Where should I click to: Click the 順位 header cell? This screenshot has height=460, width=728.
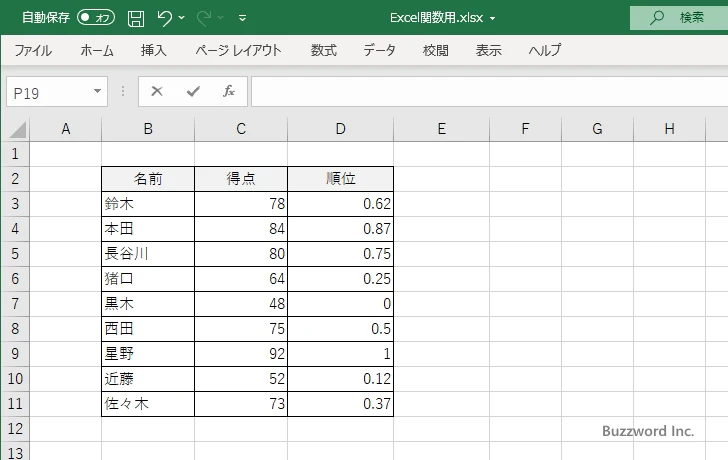340,179
